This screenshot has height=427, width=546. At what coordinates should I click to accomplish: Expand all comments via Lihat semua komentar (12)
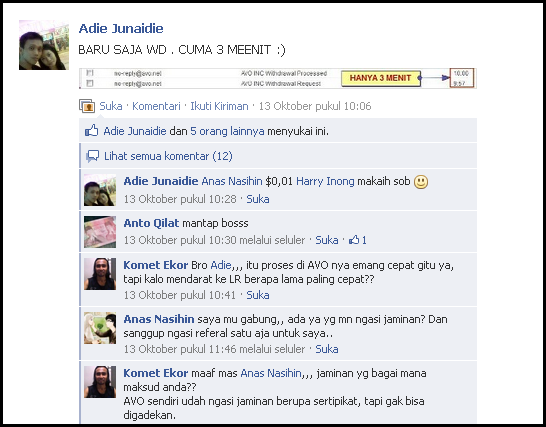pos(168,156)
